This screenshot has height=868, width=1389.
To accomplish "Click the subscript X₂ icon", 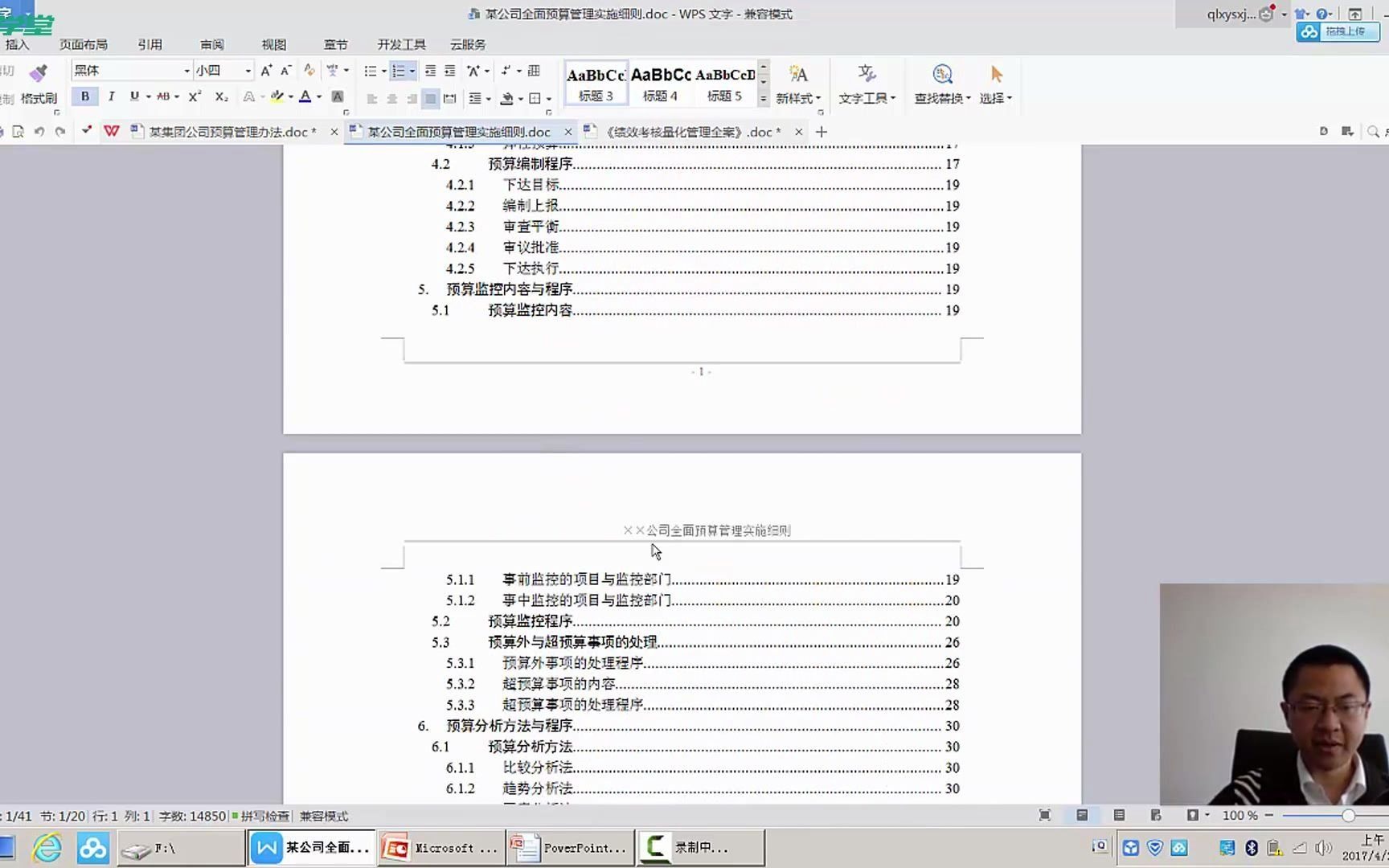I will click(220, 97).
